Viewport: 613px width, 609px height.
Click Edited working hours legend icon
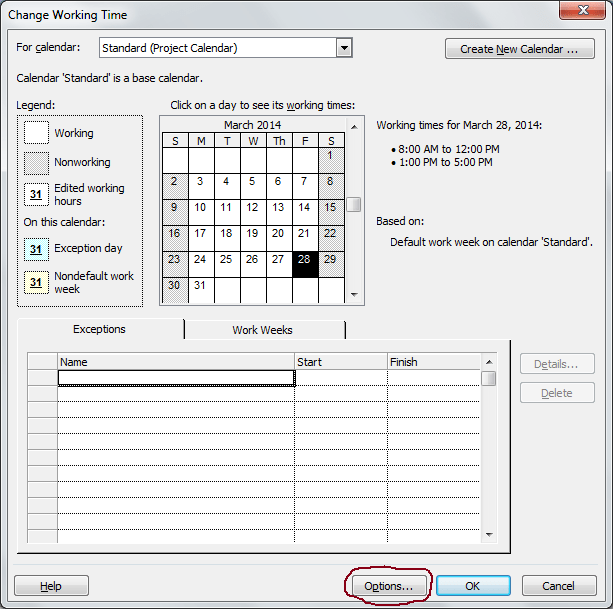[36, 194]
